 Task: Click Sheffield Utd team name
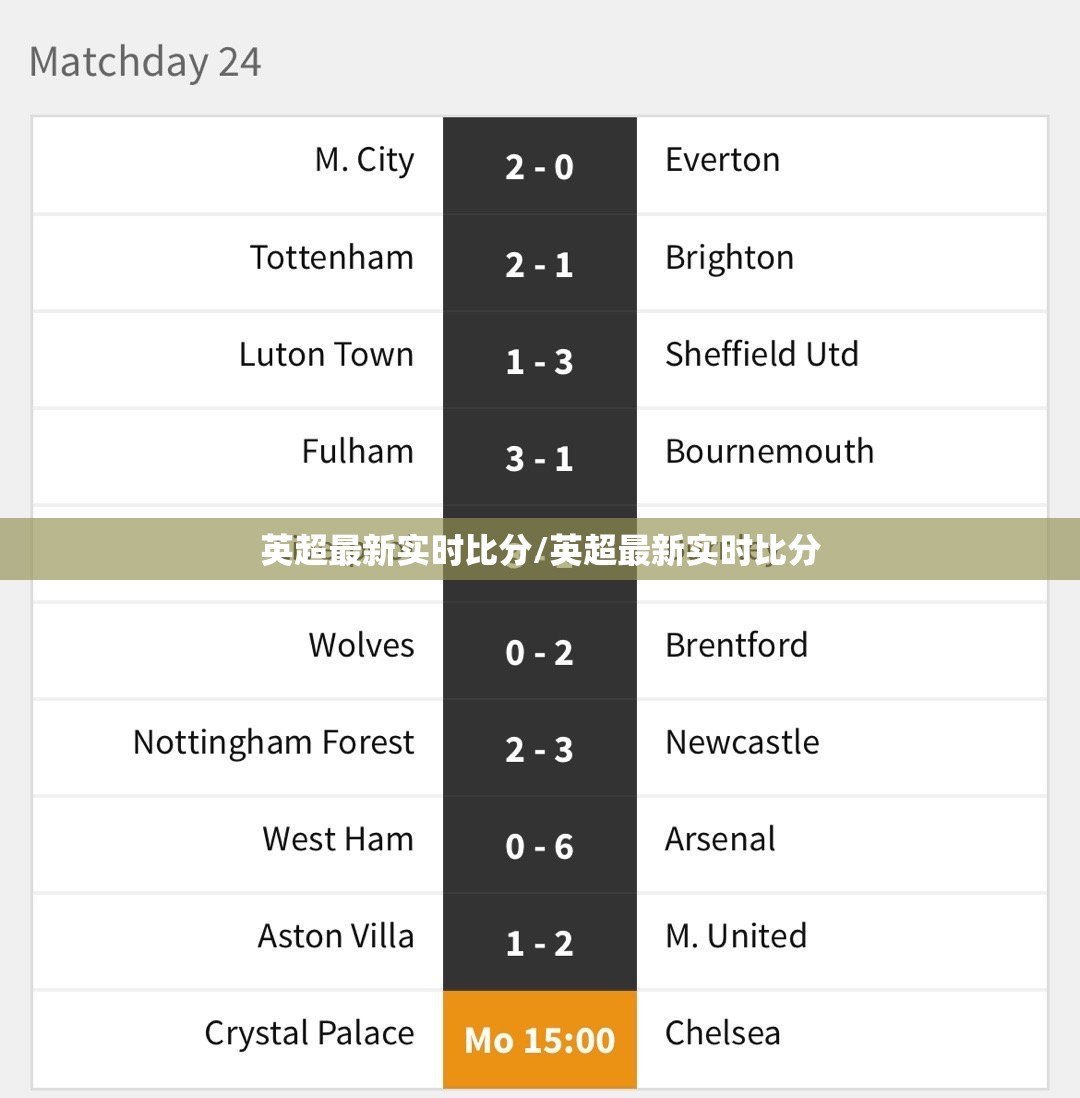(x=762, y=354)
